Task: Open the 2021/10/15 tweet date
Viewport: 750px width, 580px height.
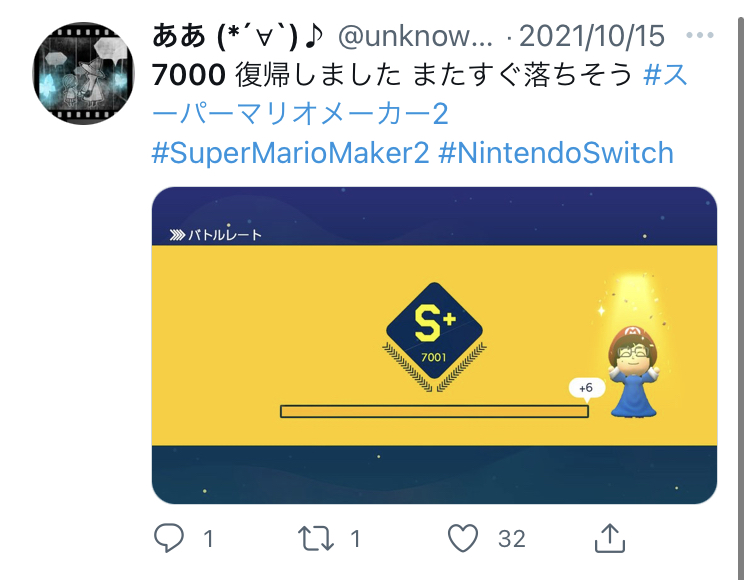Action: pos(592,36)
